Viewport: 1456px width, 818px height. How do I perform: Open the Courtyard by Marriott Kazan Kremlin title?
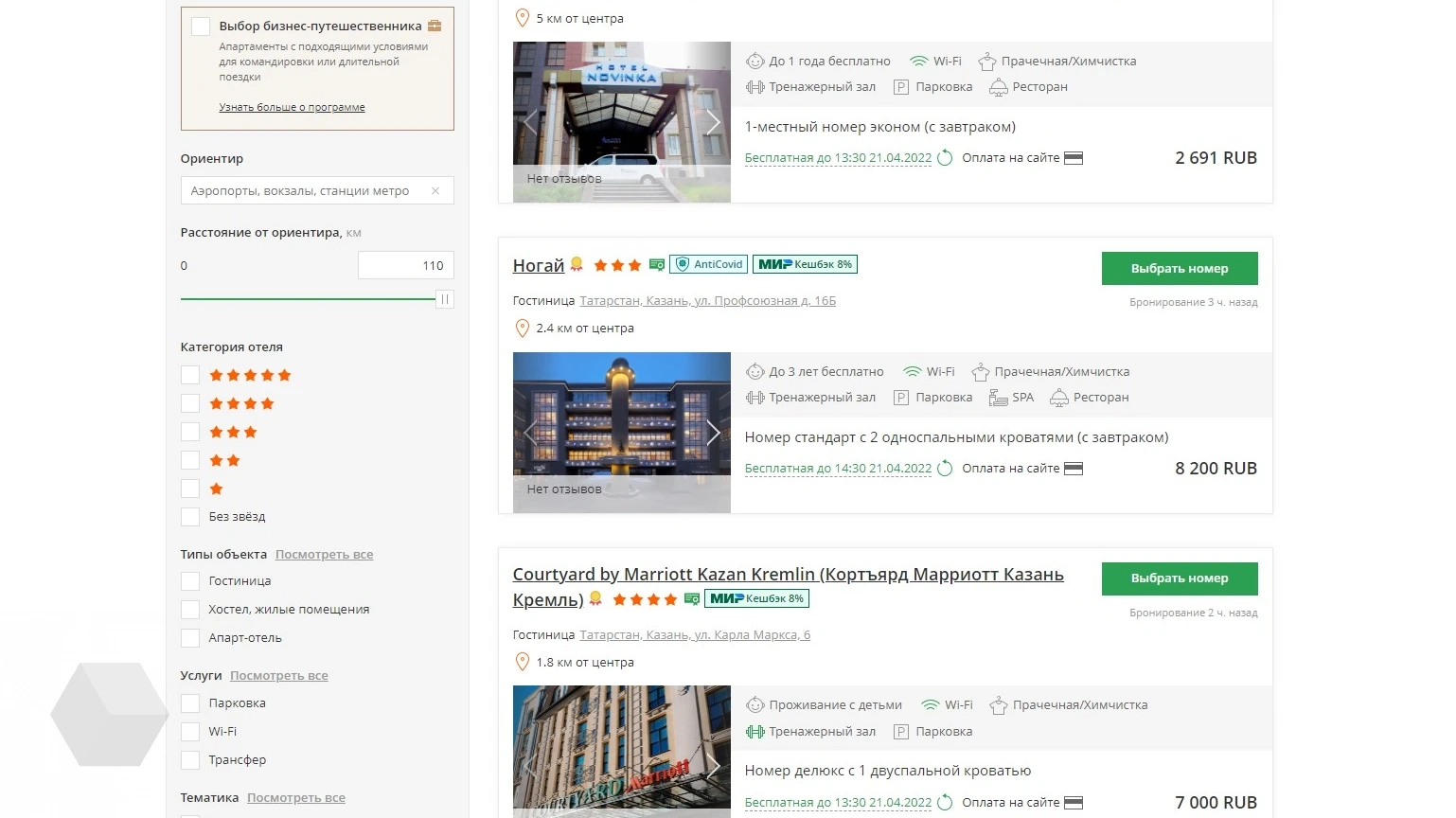[788, 587]
